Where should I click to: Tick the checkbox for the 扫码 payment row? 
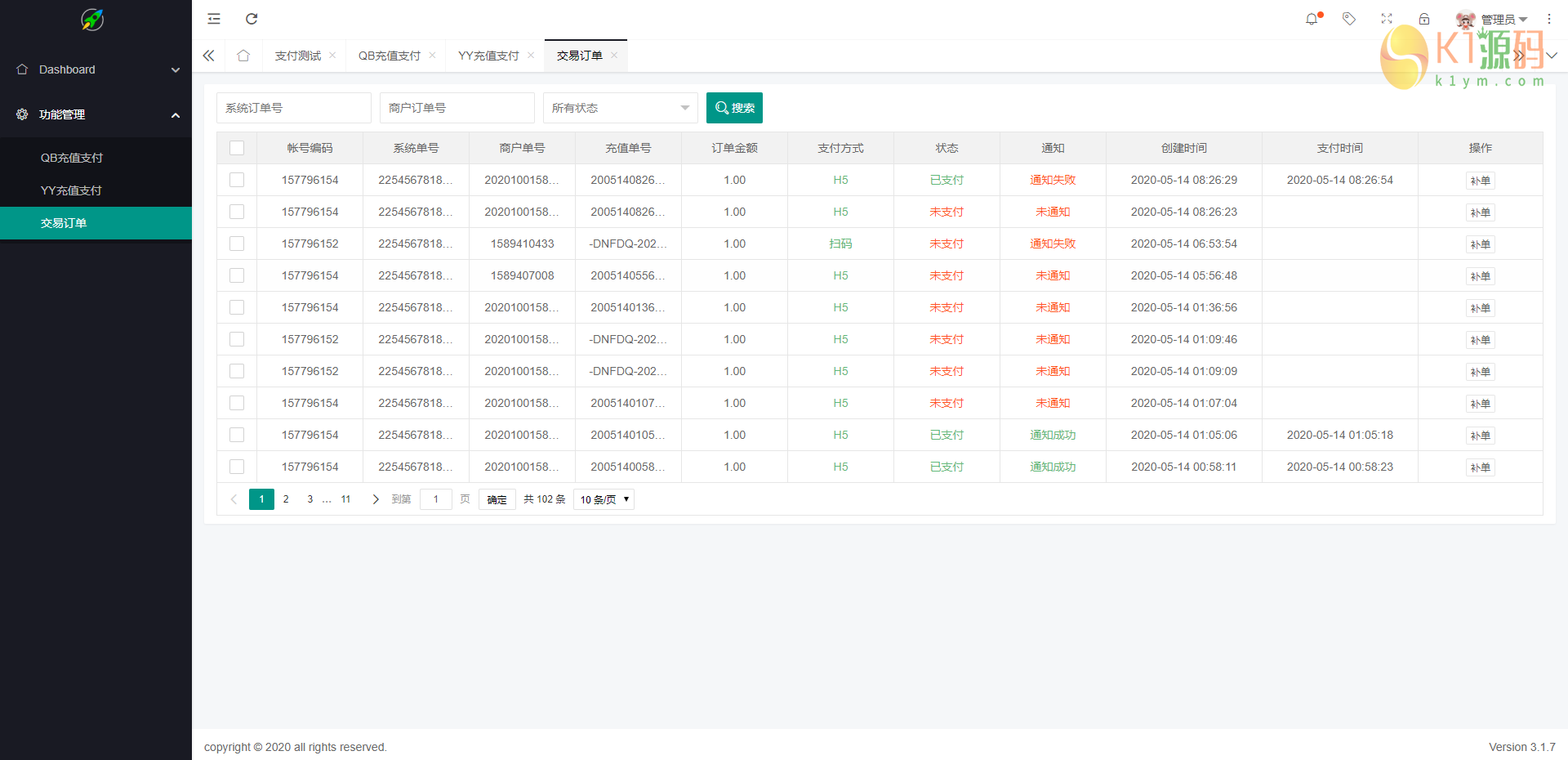point(237,244)
